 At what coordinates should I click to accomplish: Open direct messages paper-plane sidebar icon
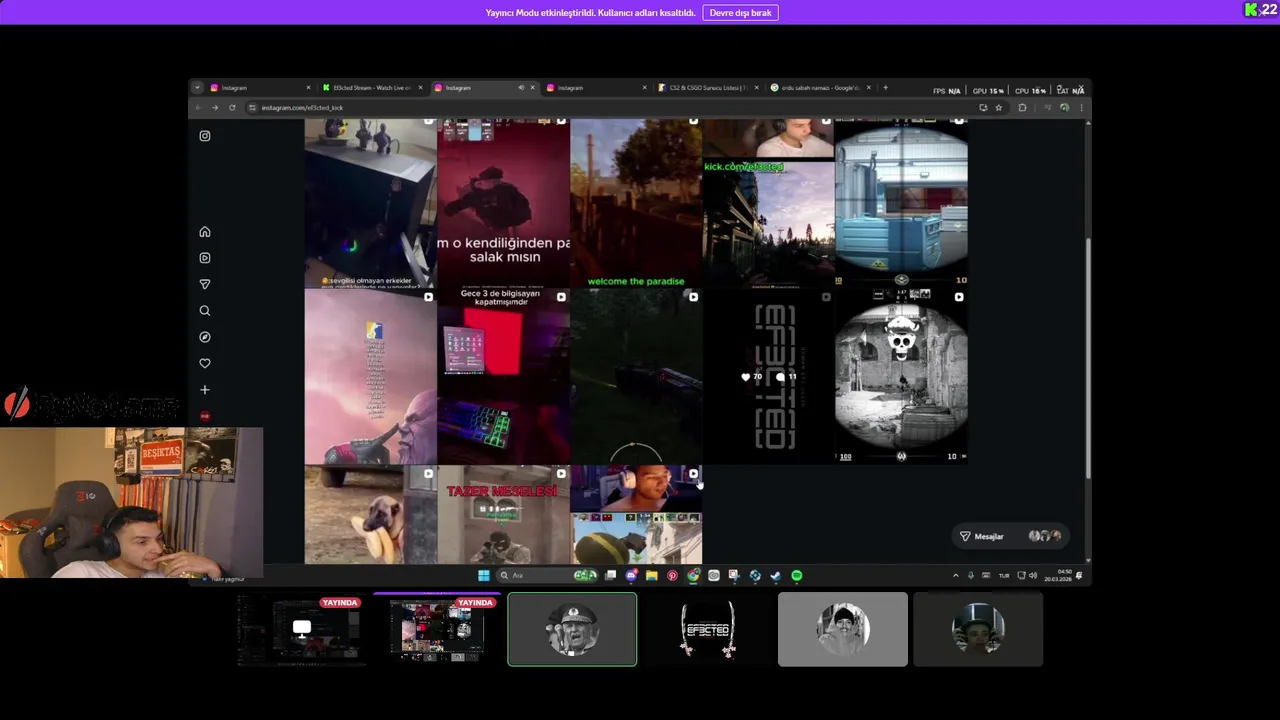[205, 285]
